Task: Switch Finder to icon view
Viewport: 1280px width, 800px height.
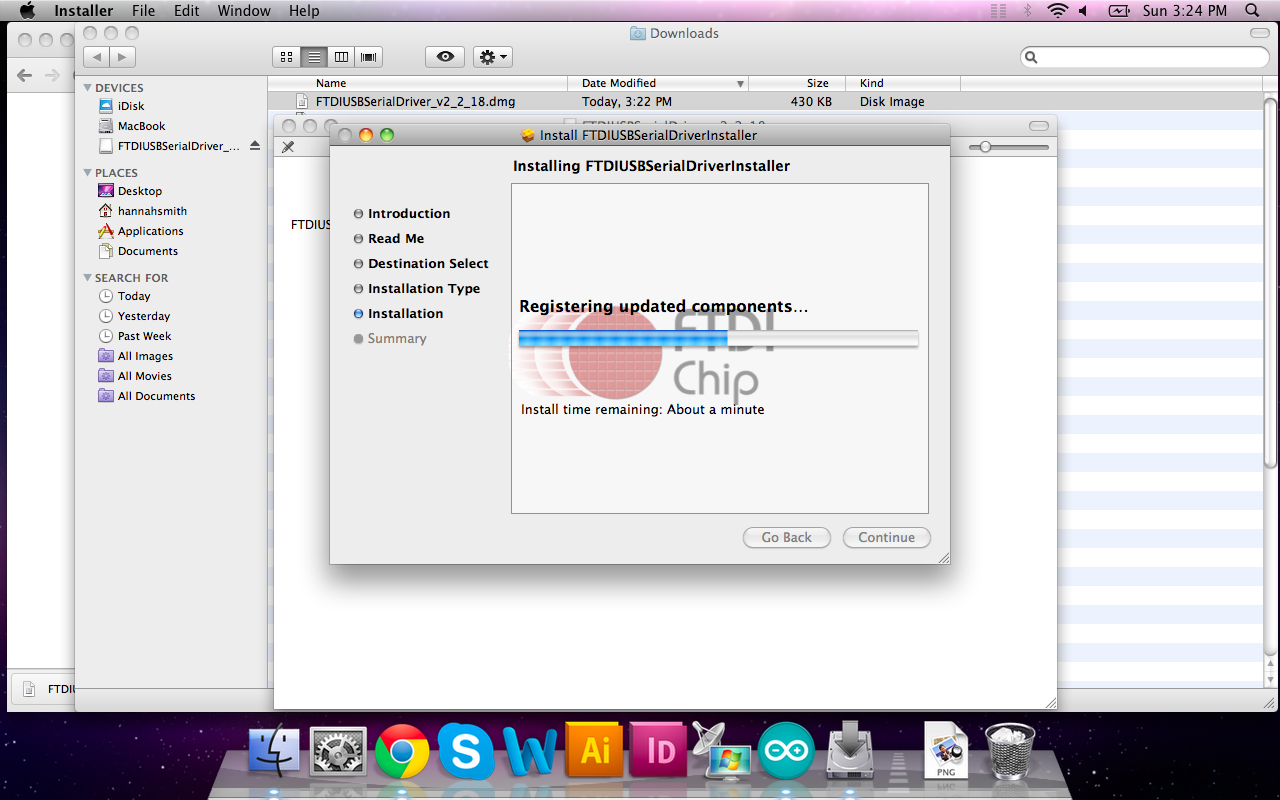Action: pyautogui.click(x=287, y=57)
